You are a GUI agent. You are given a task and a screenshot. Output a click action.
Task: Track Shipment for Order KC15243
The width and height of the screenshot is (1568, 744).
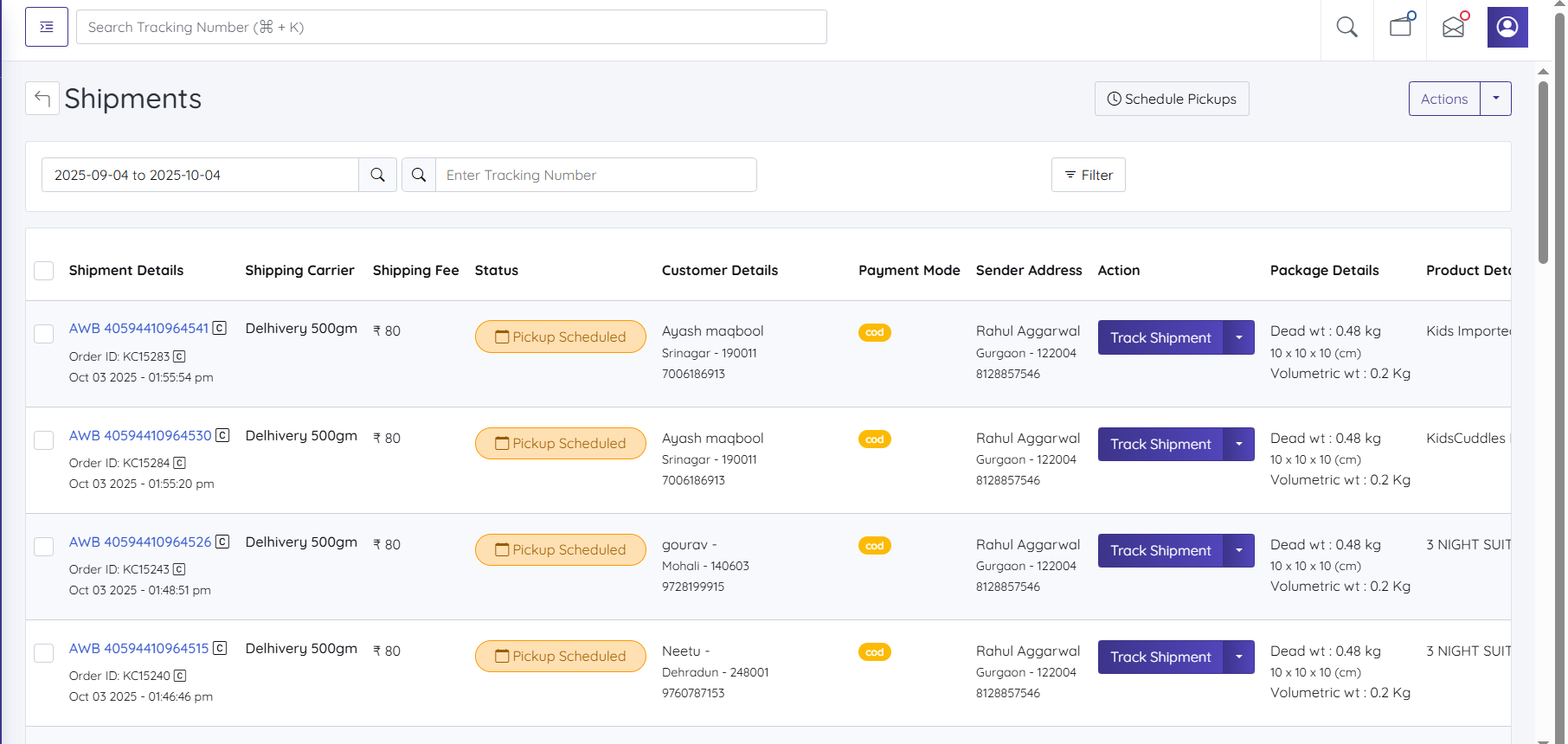coord(1160,550)
